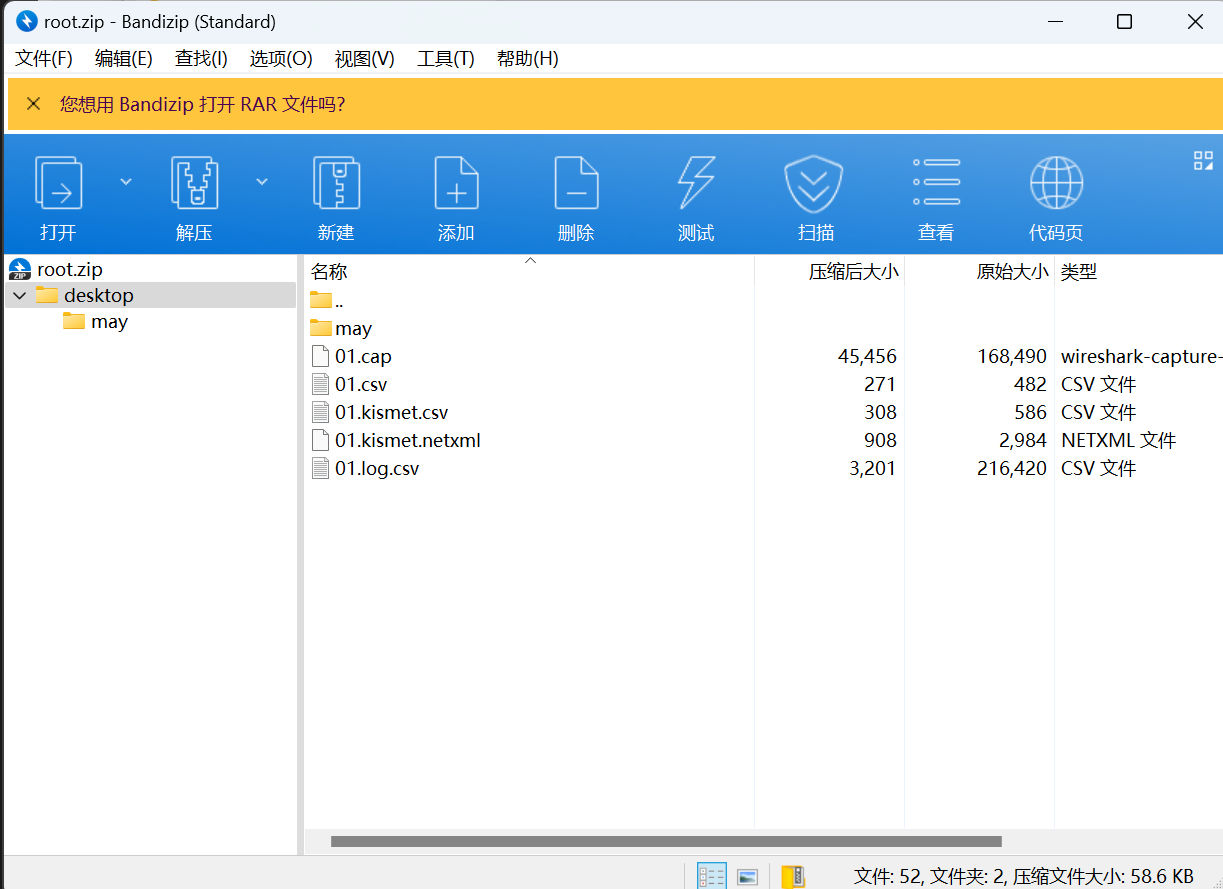
Task: Click the parent folder (..) icon in file list
Action: [x=320, y=300]
